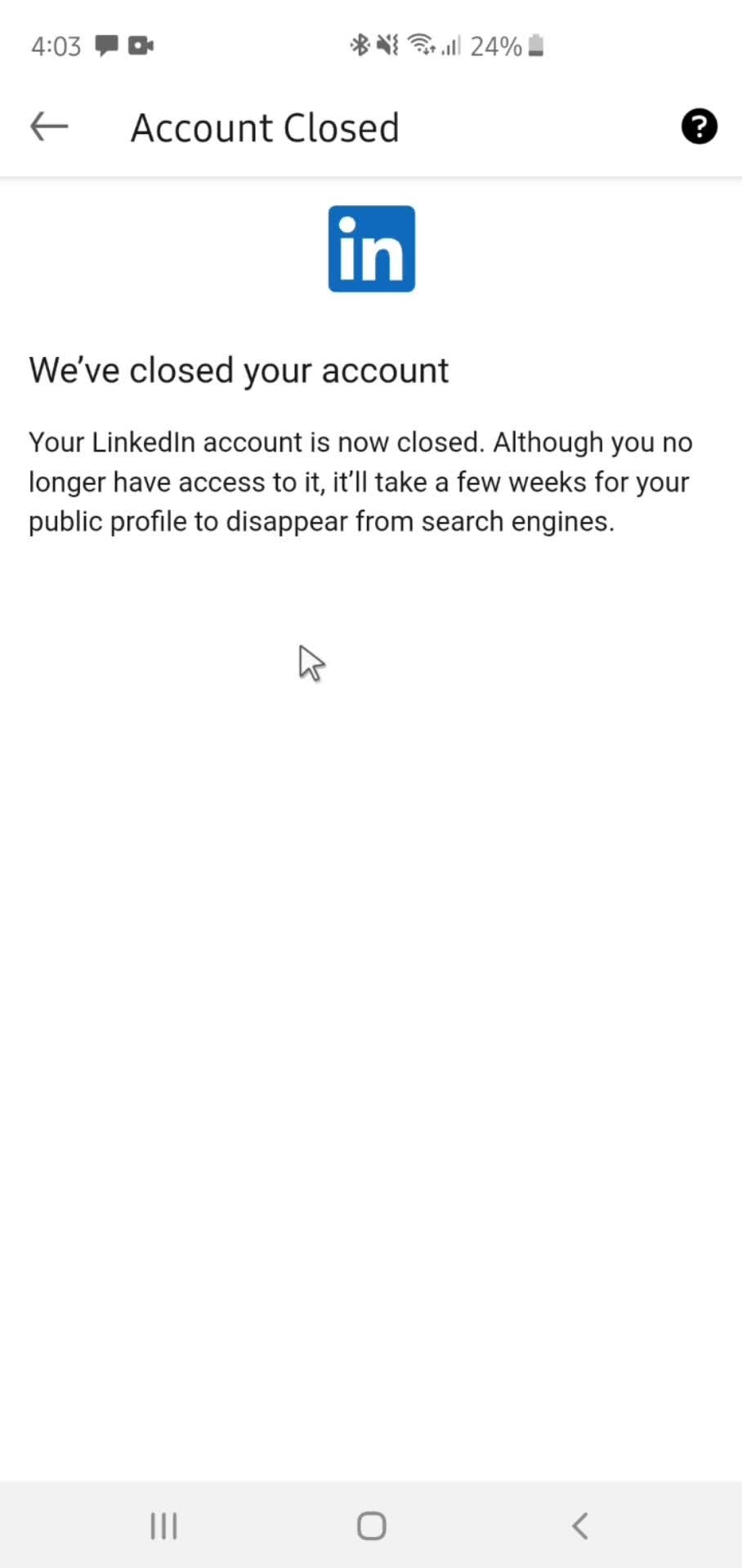The image size is (742, 1568).
Task: Tap the cellular signal bars icon
Action: pyautogui.click(x=451, y=46)
